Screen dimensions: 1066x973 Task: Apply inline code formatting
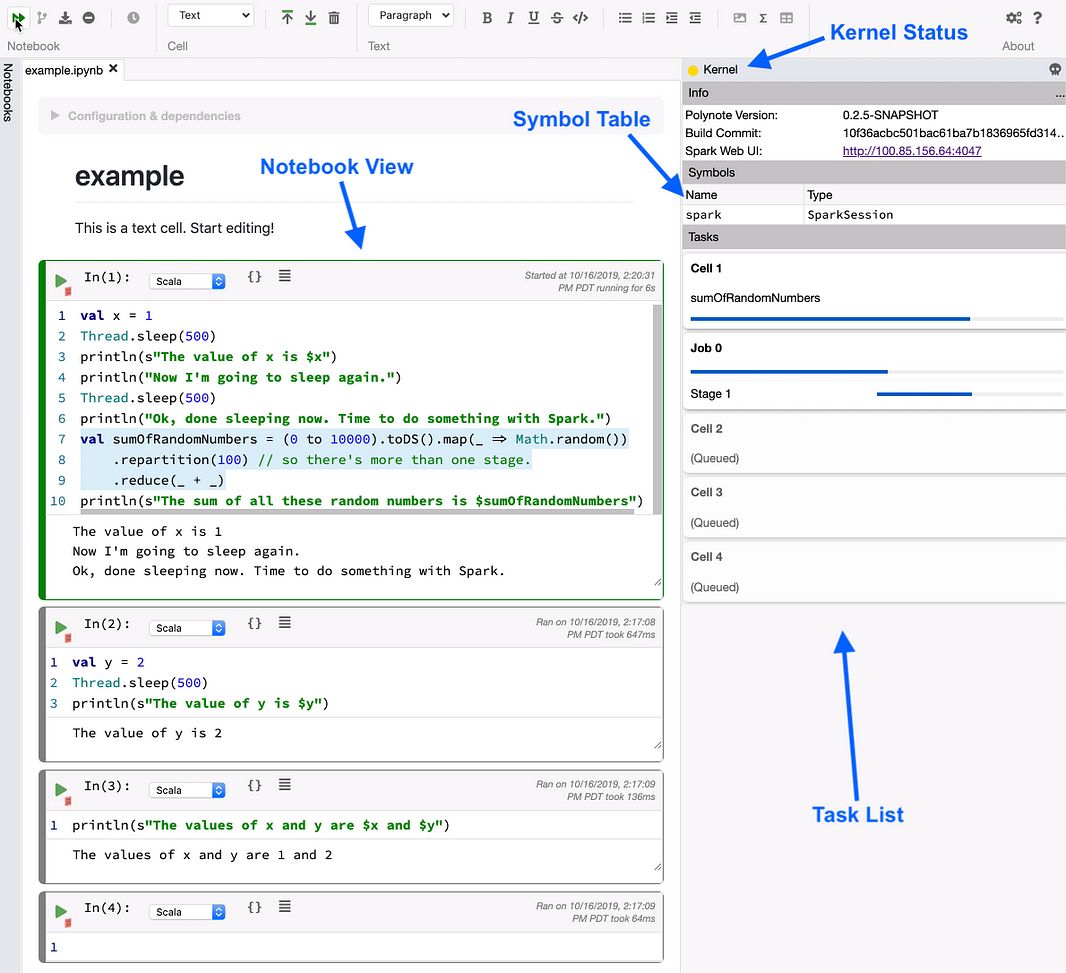pyautogui.click(x=581, y=18)
